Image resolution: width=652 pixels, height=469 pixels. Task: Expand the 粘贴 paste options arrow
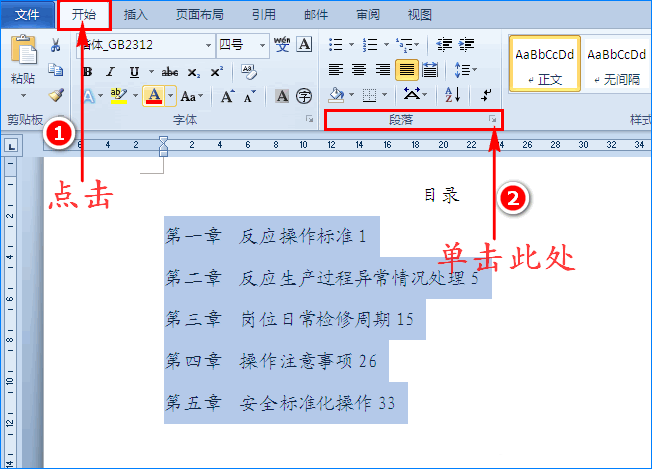click(23, 96)
